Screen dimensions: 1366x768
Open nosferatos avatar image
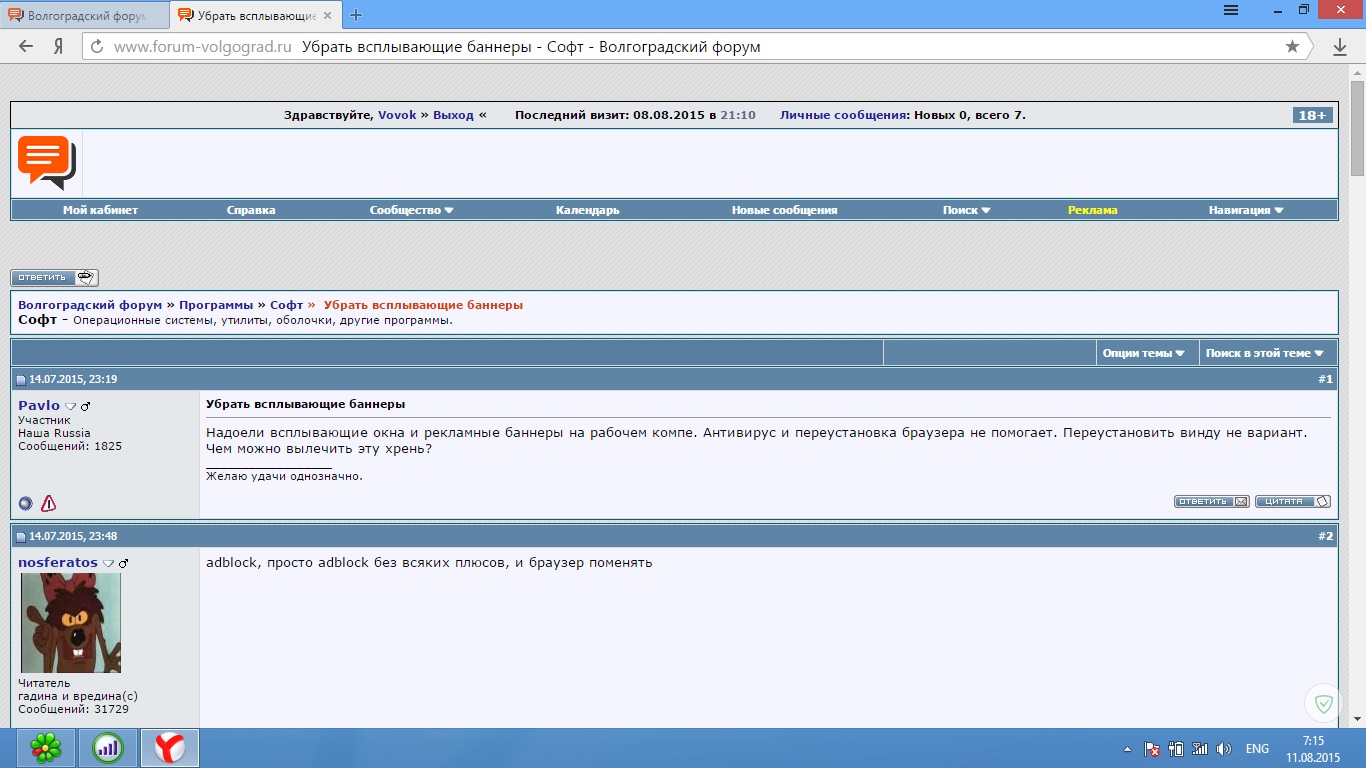tap(71, 623)
